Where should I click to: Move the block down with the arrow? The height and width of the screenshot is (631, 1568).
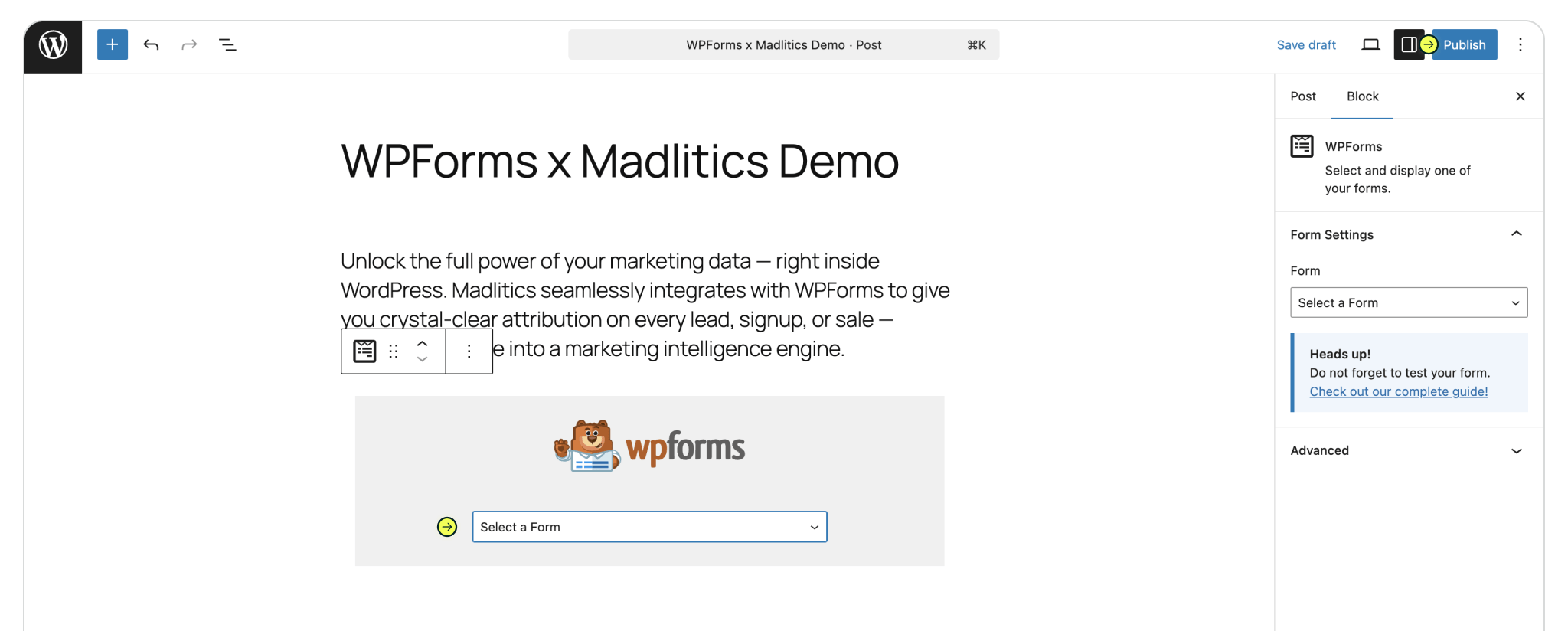point(422,359)
